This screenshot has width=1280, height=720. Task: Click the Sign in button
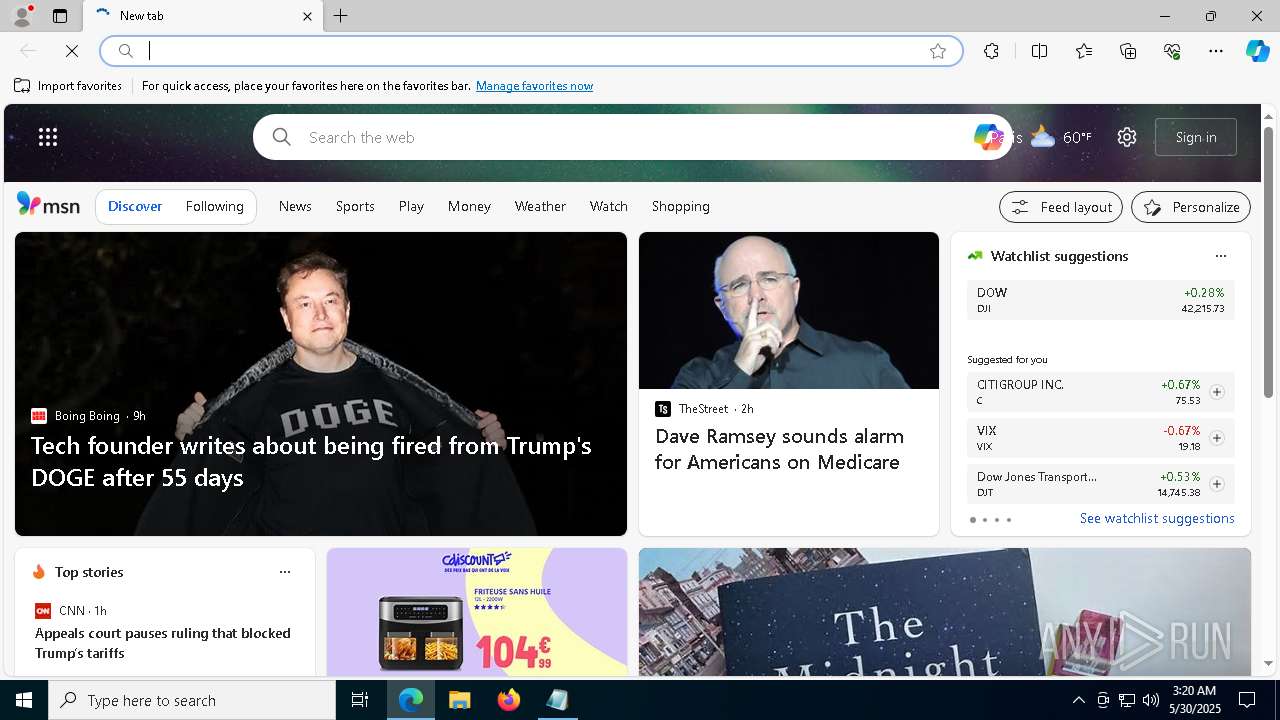pyautogui.click(x=1196, y=137)
